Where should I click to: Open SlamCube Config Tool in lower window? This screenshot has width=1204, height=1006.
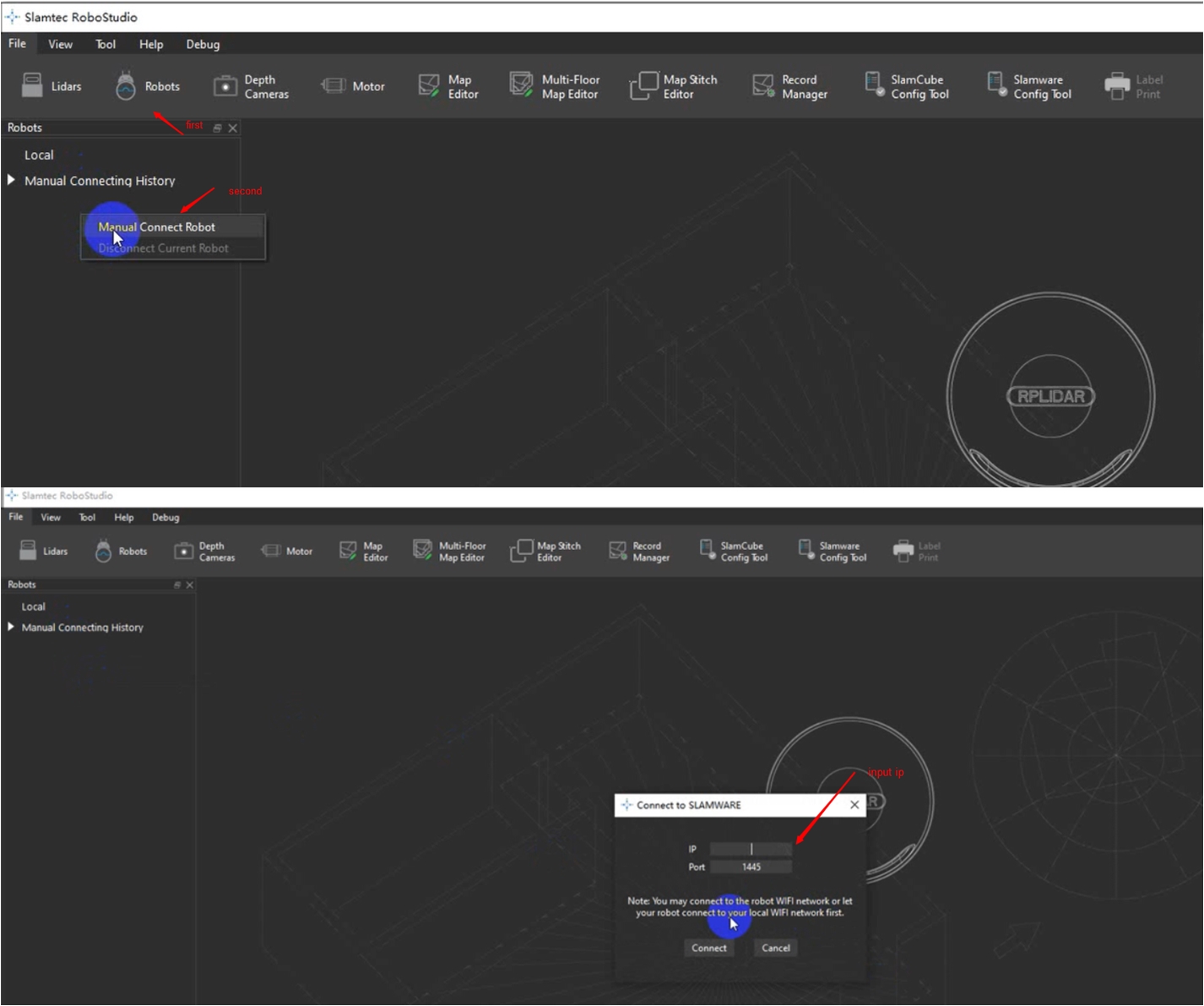pyautogui.click(x=733, y=551)
